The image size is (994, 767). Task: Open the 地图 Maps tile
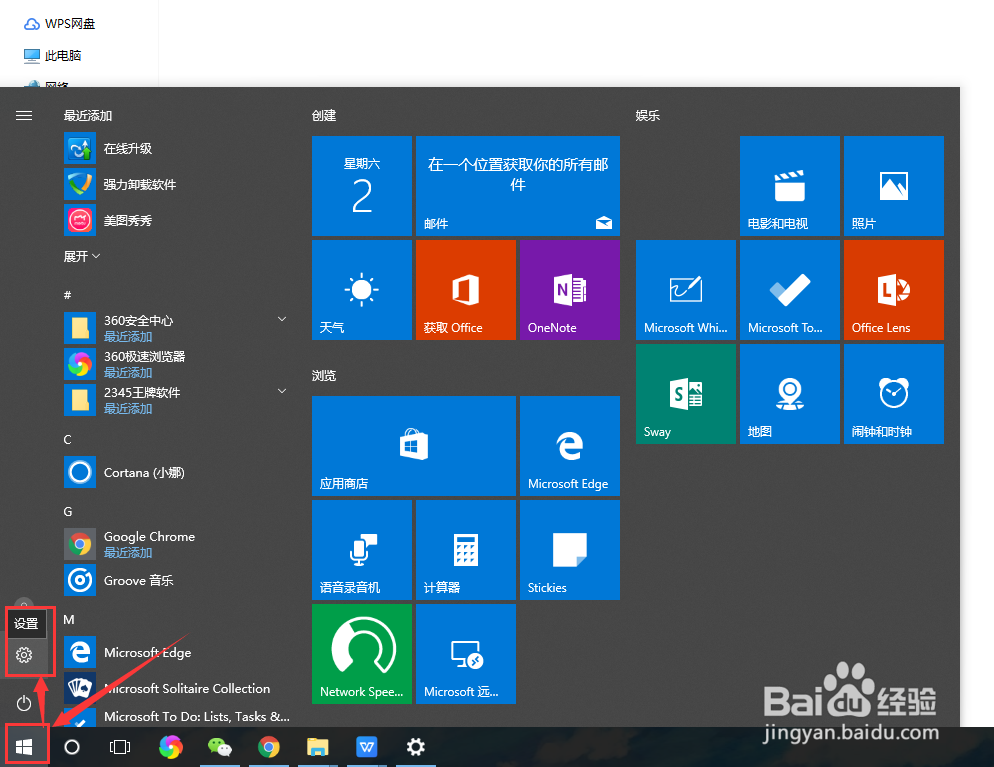[x=789, y=393]
